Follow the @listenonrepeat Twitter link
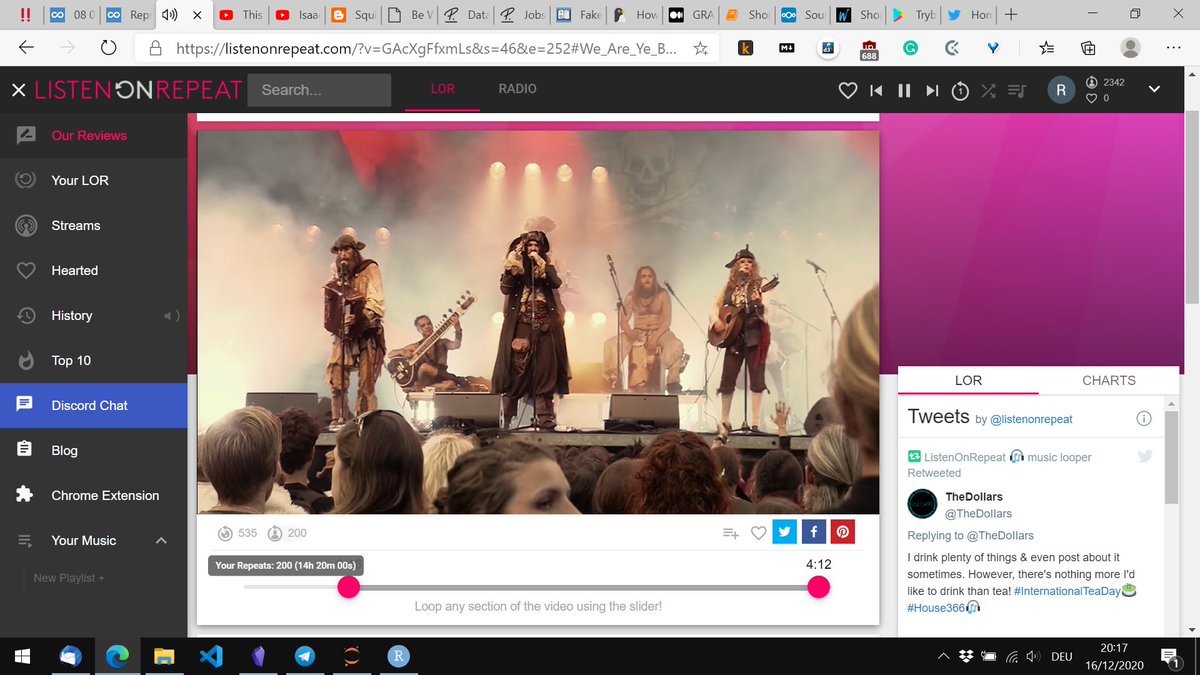Screen dimensions: 1200x675 tap(1030, 419)
